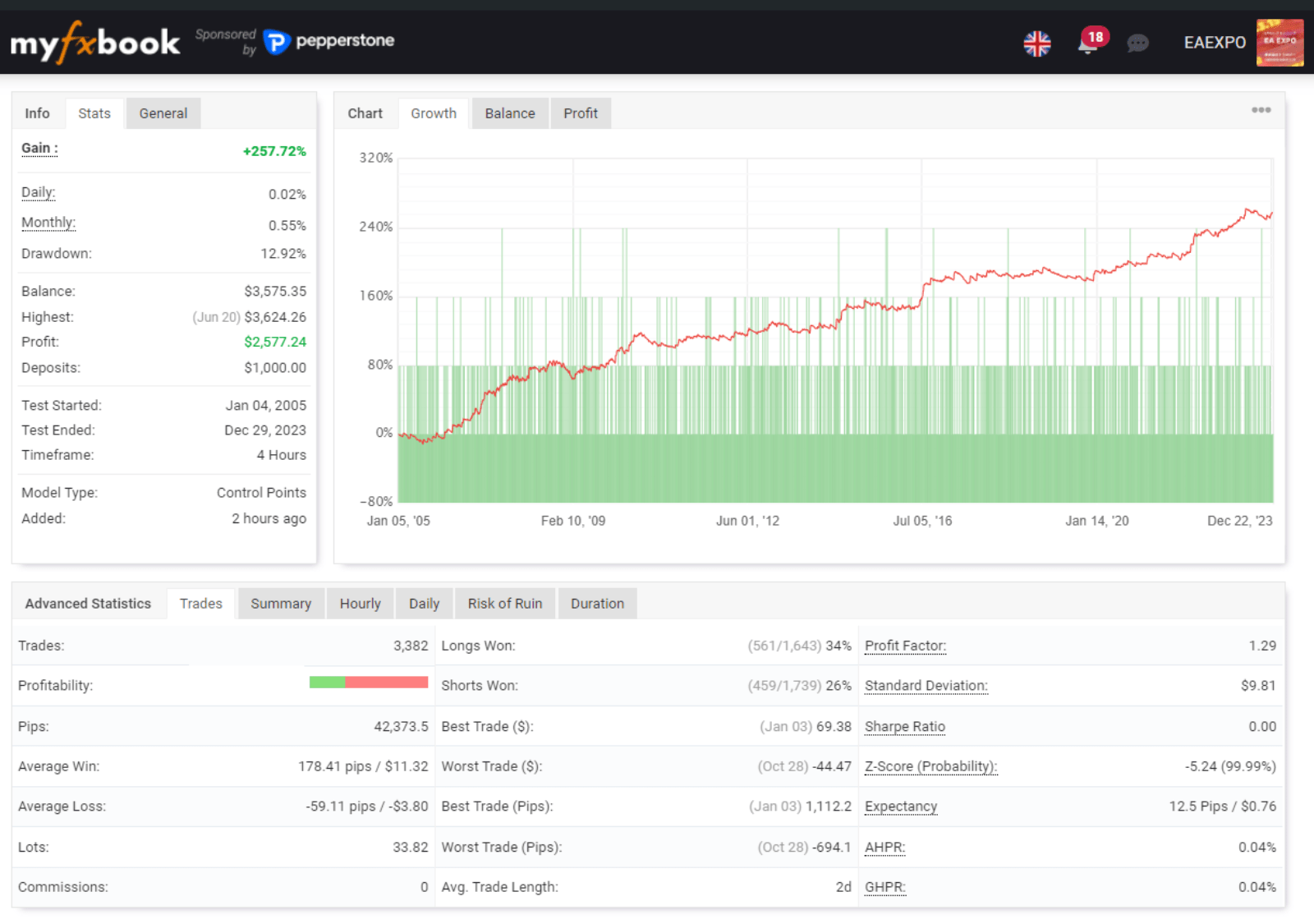Click the 1.29 profit factor value

(x=1262, y=646)
